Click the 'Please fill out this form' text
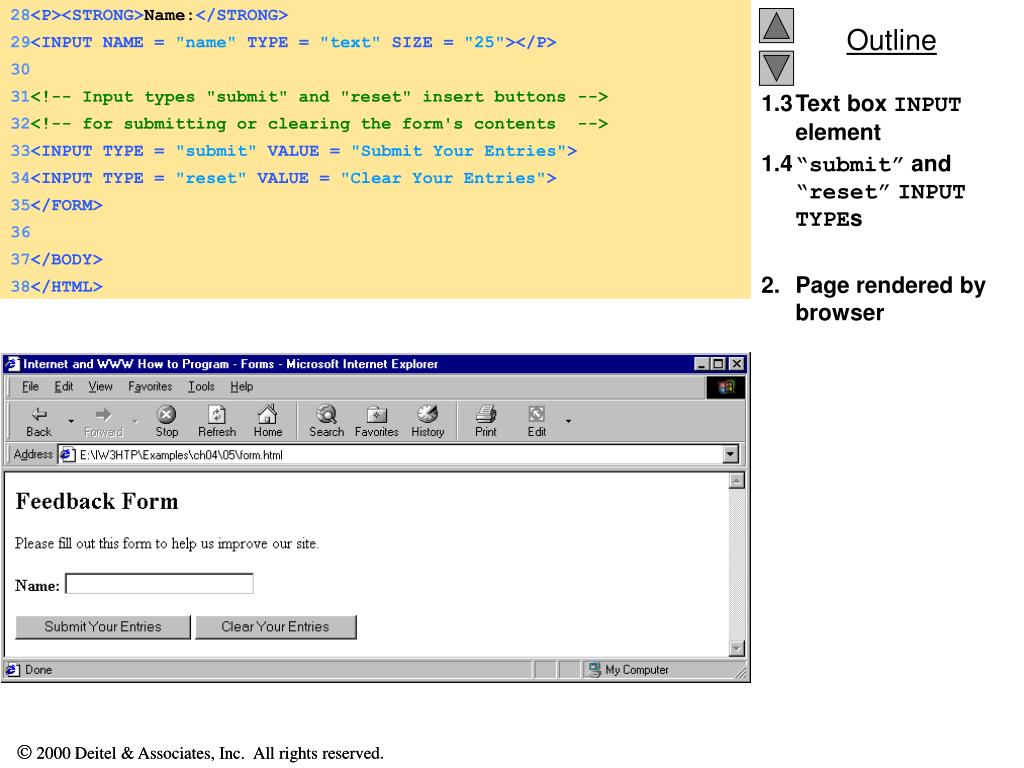The width and height of the screenshot is (1024, 768). pos(167,543)
